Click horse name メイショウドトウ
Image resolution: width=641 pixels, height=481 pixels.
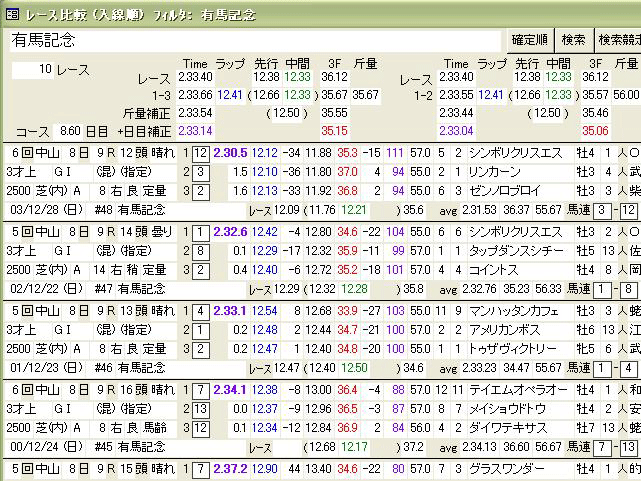(507, 409)
